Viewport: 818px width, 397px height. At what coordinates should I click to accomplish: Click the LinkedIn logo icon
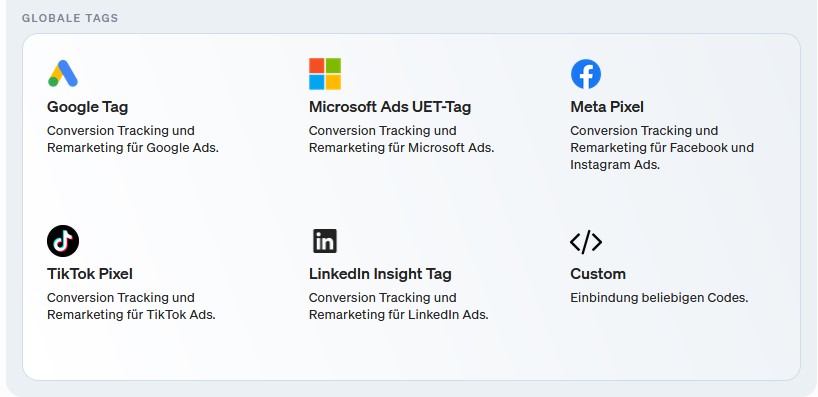click(x=324, y=241)
